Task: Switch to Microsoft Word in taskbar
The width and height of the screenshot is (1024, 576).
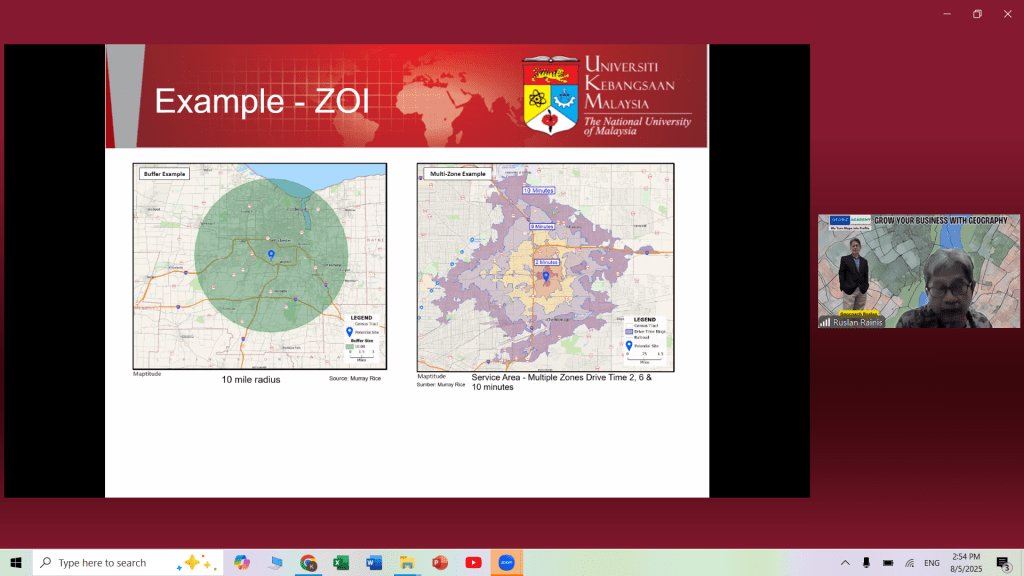Action: (374, 562)
